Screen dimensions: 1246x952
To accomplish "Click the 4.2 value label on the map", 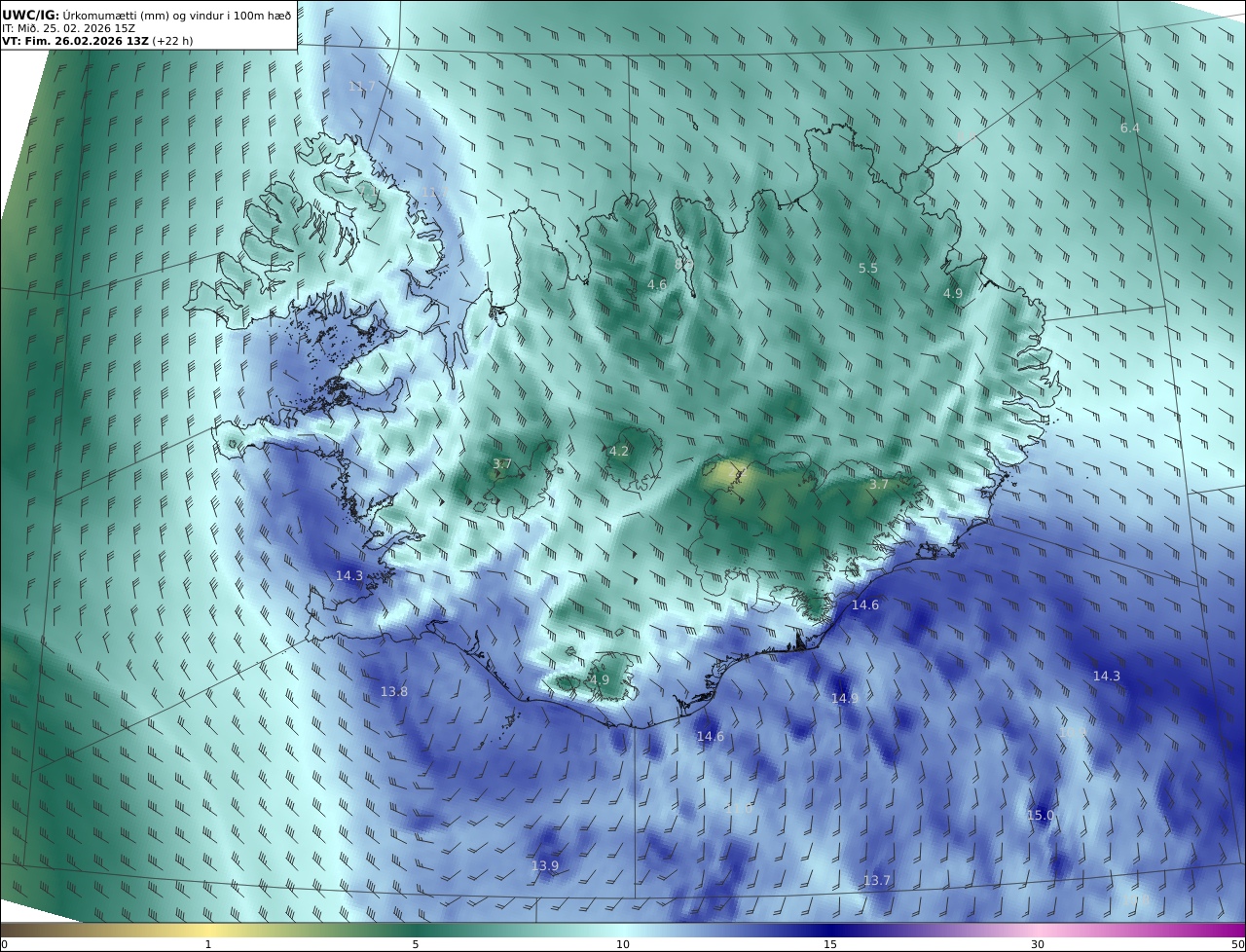I will click(619, 452).
